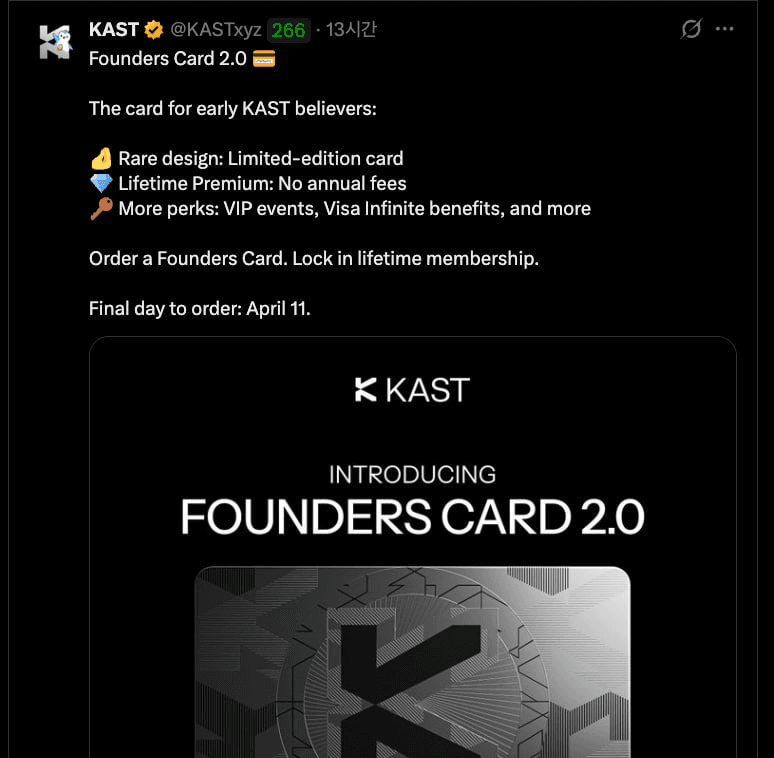Click the pinching hand emoji beside Rare design
This screenshot has width=774, height=758.
point(102,159)
